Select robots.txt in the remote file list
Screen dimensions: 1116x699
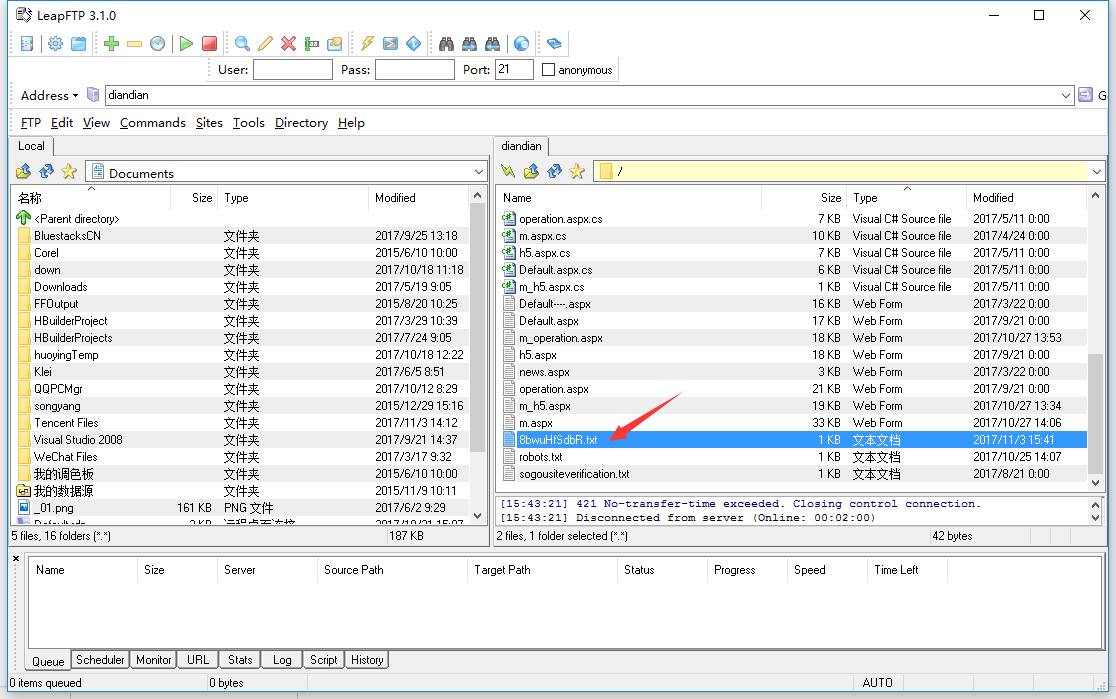541,457
